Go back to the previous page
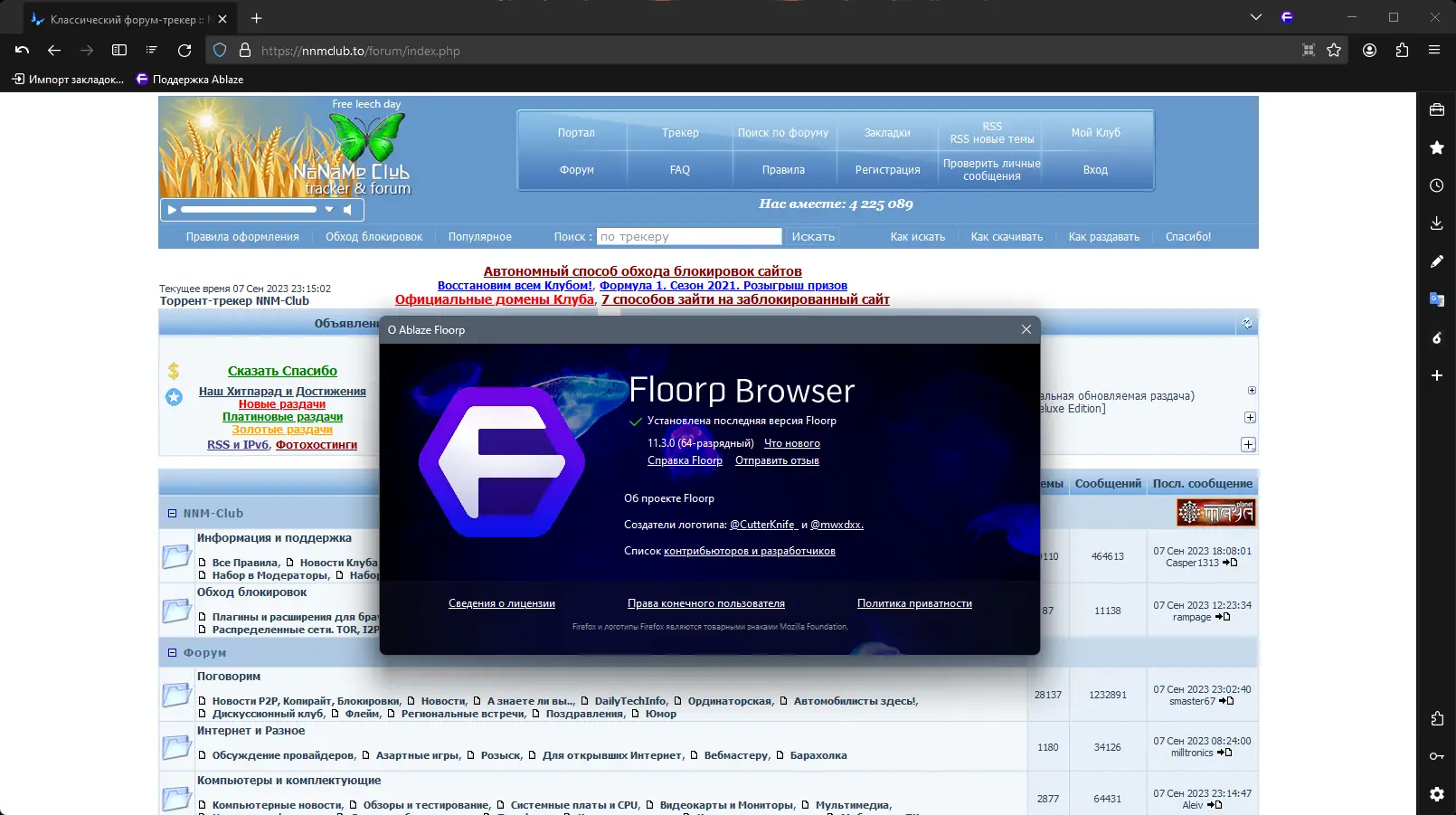 pyautogui.click(x=54, y=51)
